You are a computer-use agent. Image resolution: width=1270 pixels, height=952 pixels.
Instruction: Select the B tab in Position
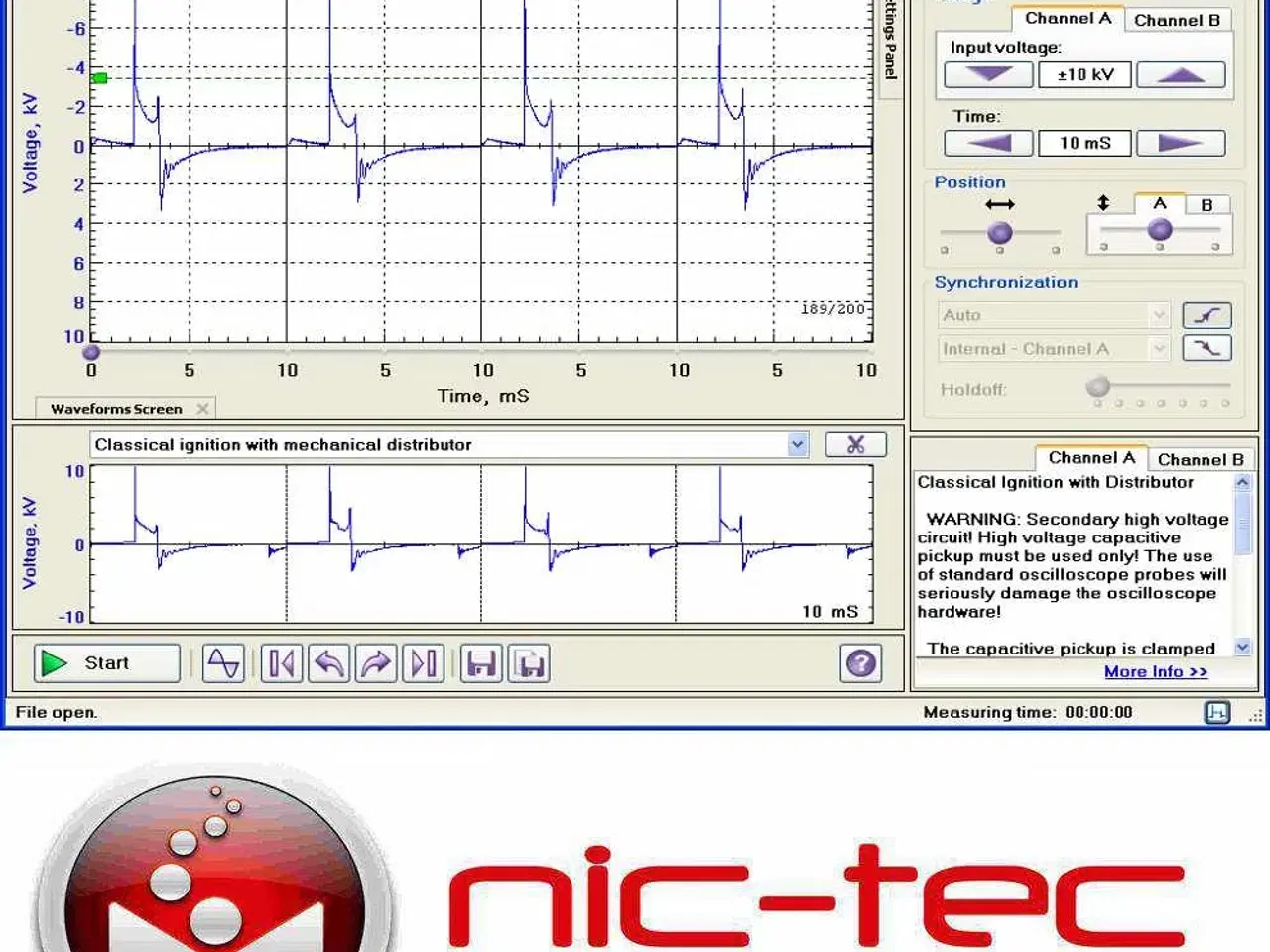tap(1206, 205)
